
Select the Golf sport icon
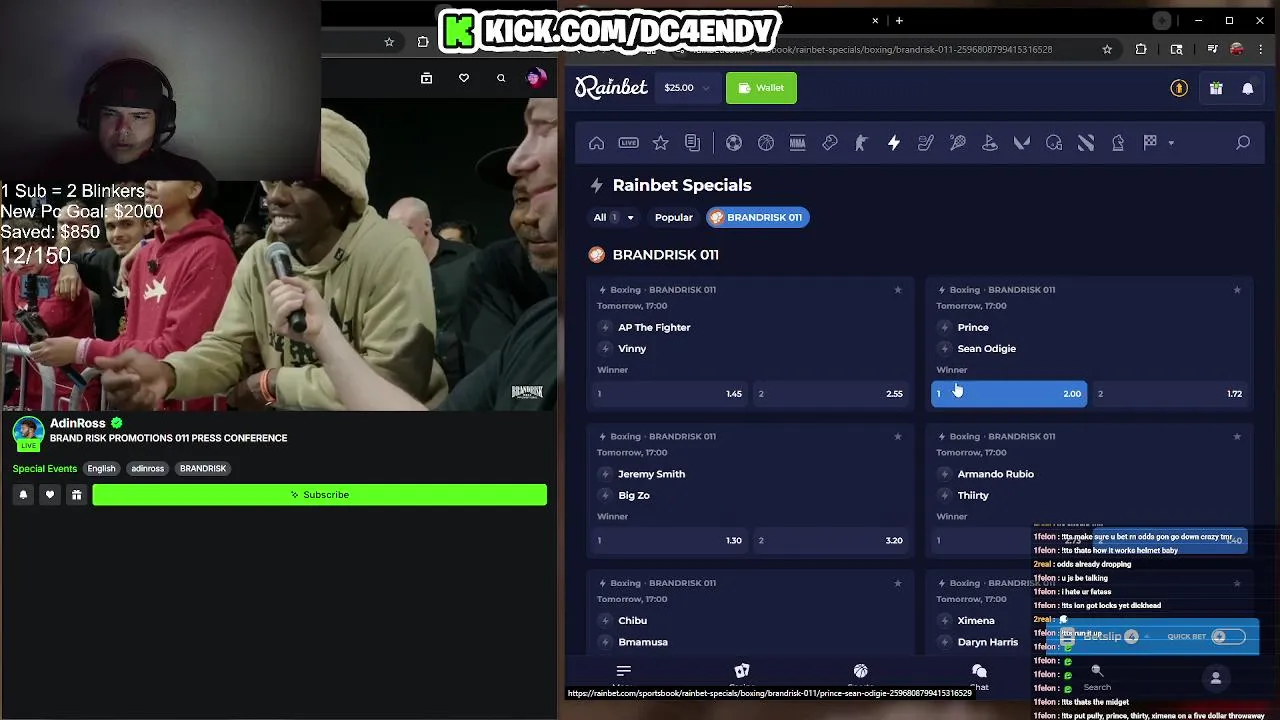(x=990, y=143)
